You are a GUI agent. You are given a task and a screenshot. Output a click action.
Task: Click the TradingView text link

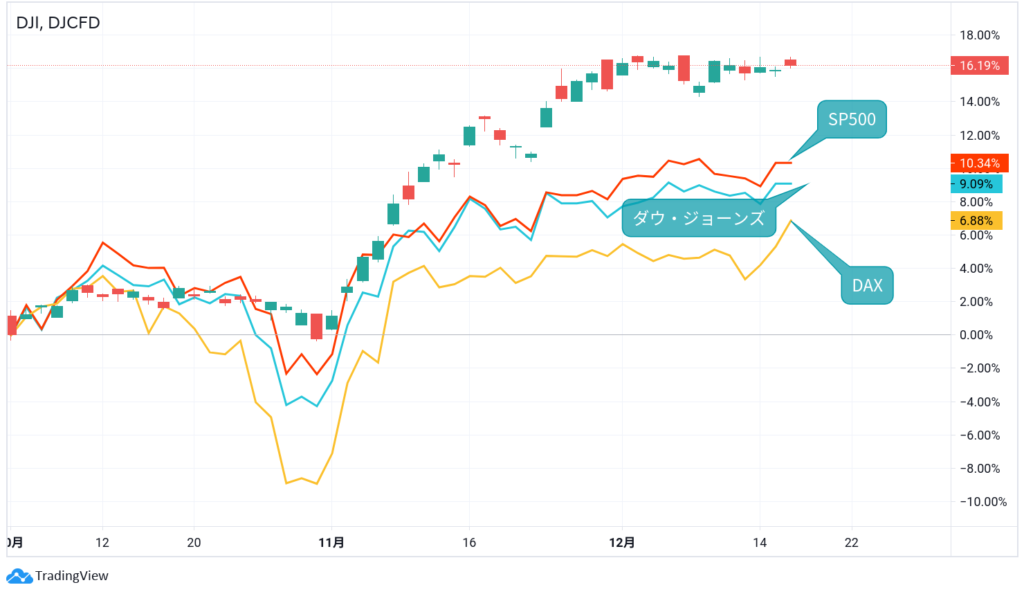[71, 576]
